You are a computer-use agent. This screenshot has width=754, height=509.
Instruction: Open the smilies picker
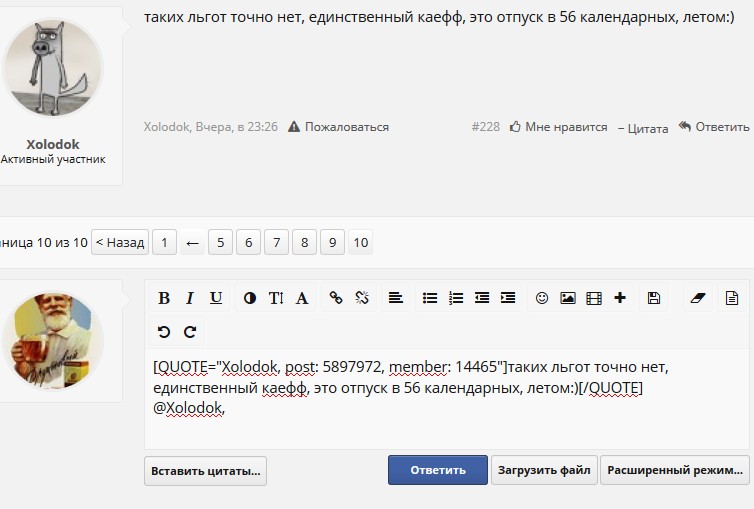[542, 298]
